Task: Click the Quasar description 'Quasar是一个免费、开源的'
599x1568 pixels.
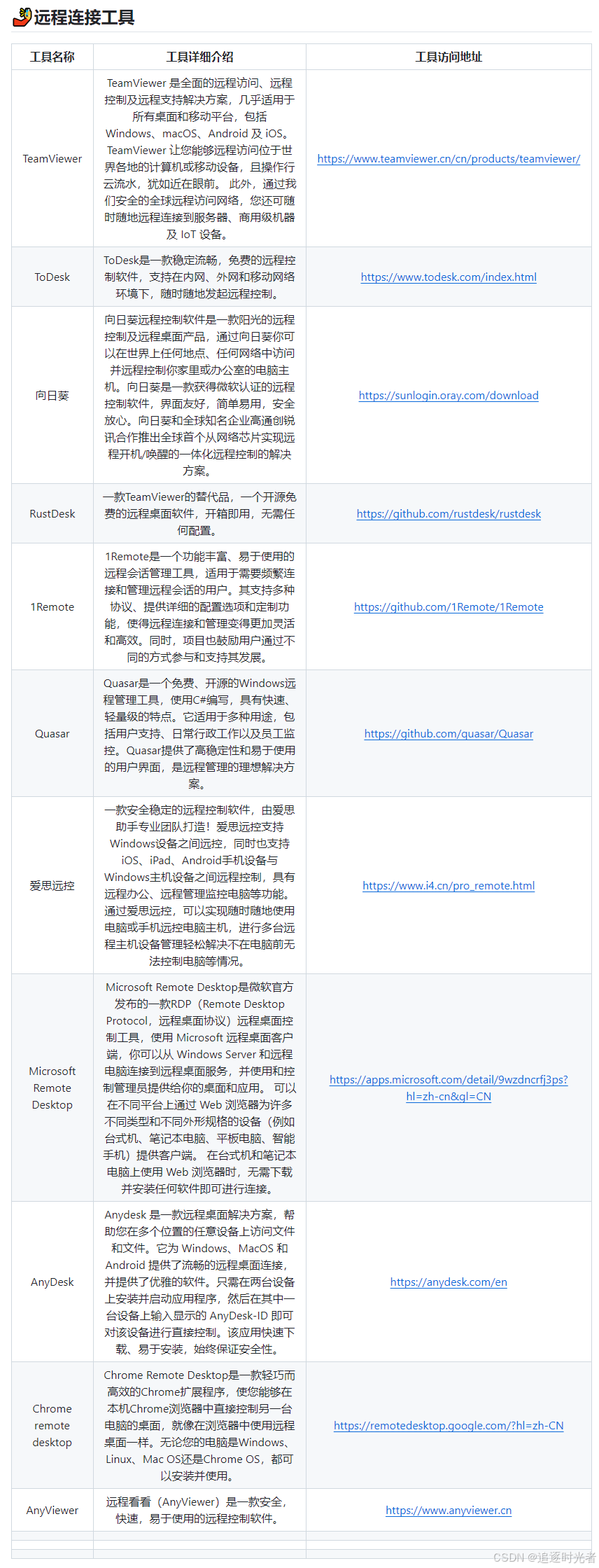Action: click(x=199, y=734)
